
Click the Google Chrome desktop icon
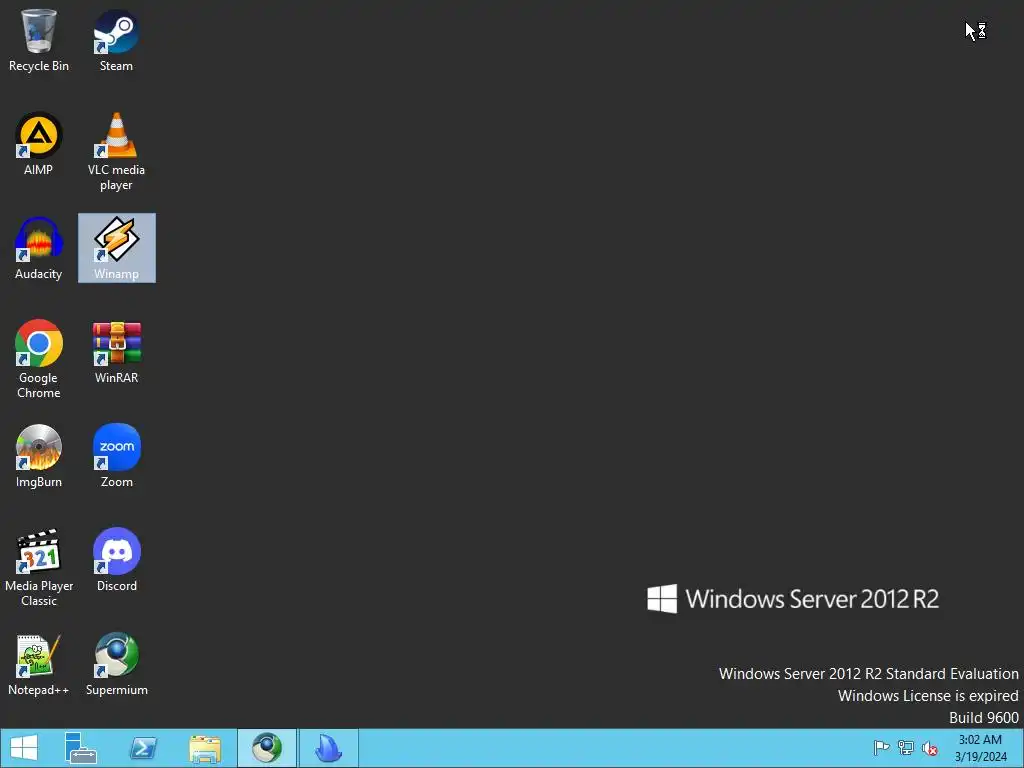pyautogui.click(x=39, y=359)
